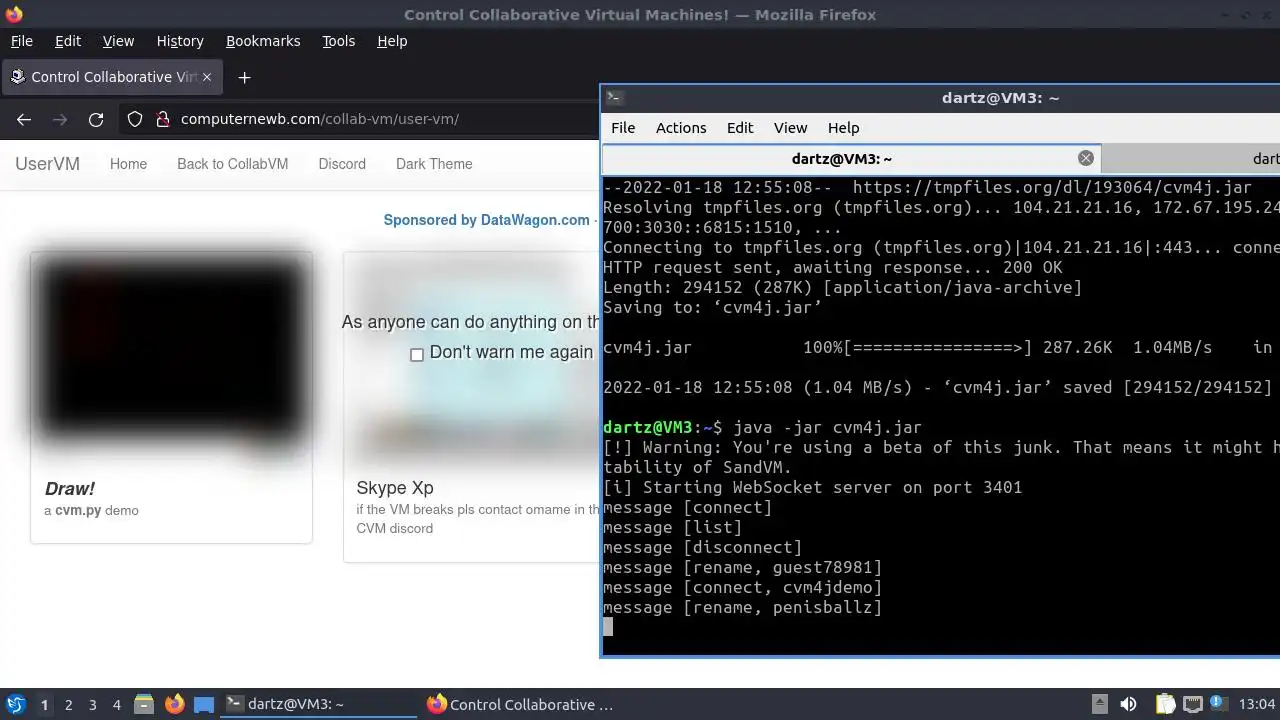
Task: Click the removable media eject tray icon
Action: pos(1099,704)
